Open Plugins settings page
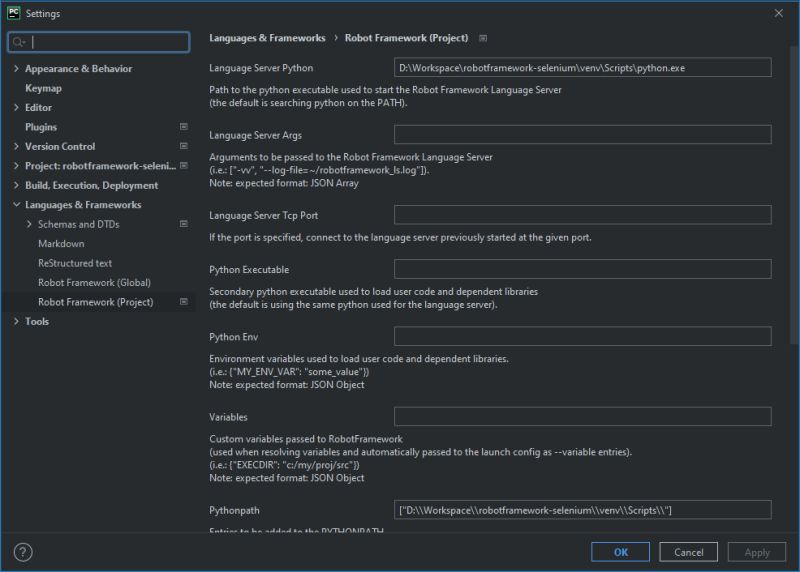 [x=41, y=127]
